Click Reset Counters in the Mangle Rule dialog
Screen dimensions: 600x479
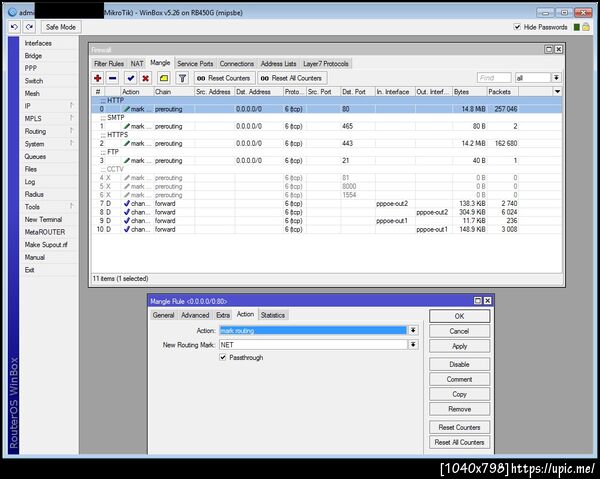tap(459, 427)
